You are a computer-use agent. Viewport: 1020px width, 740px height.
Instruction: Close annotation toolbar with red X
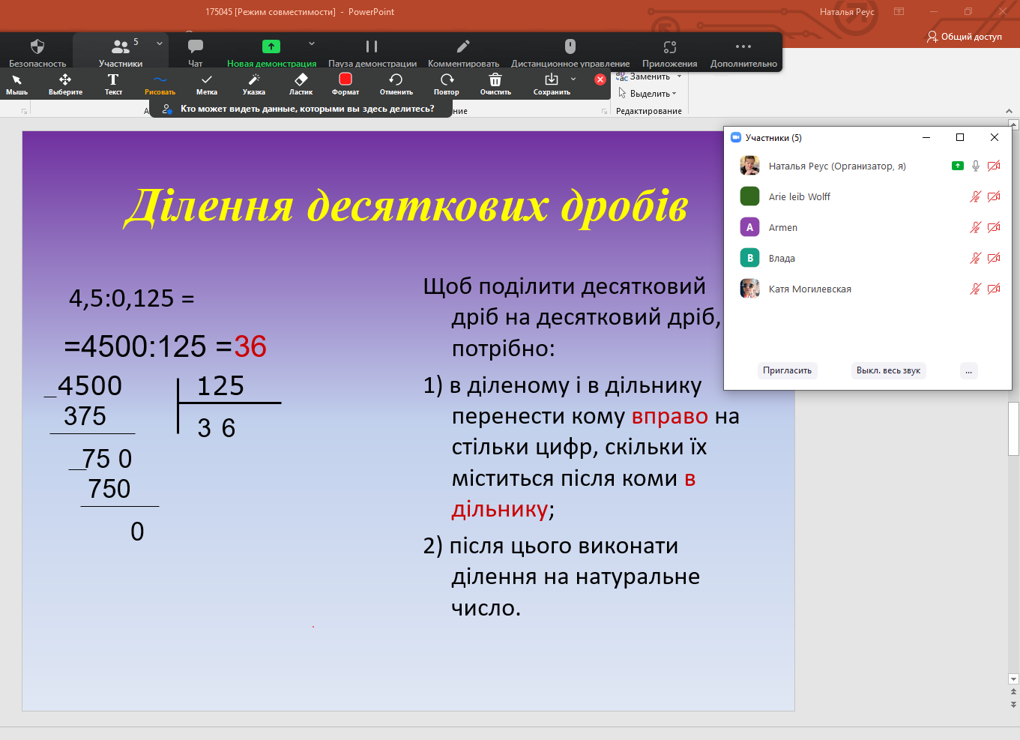tap(600, 79)
